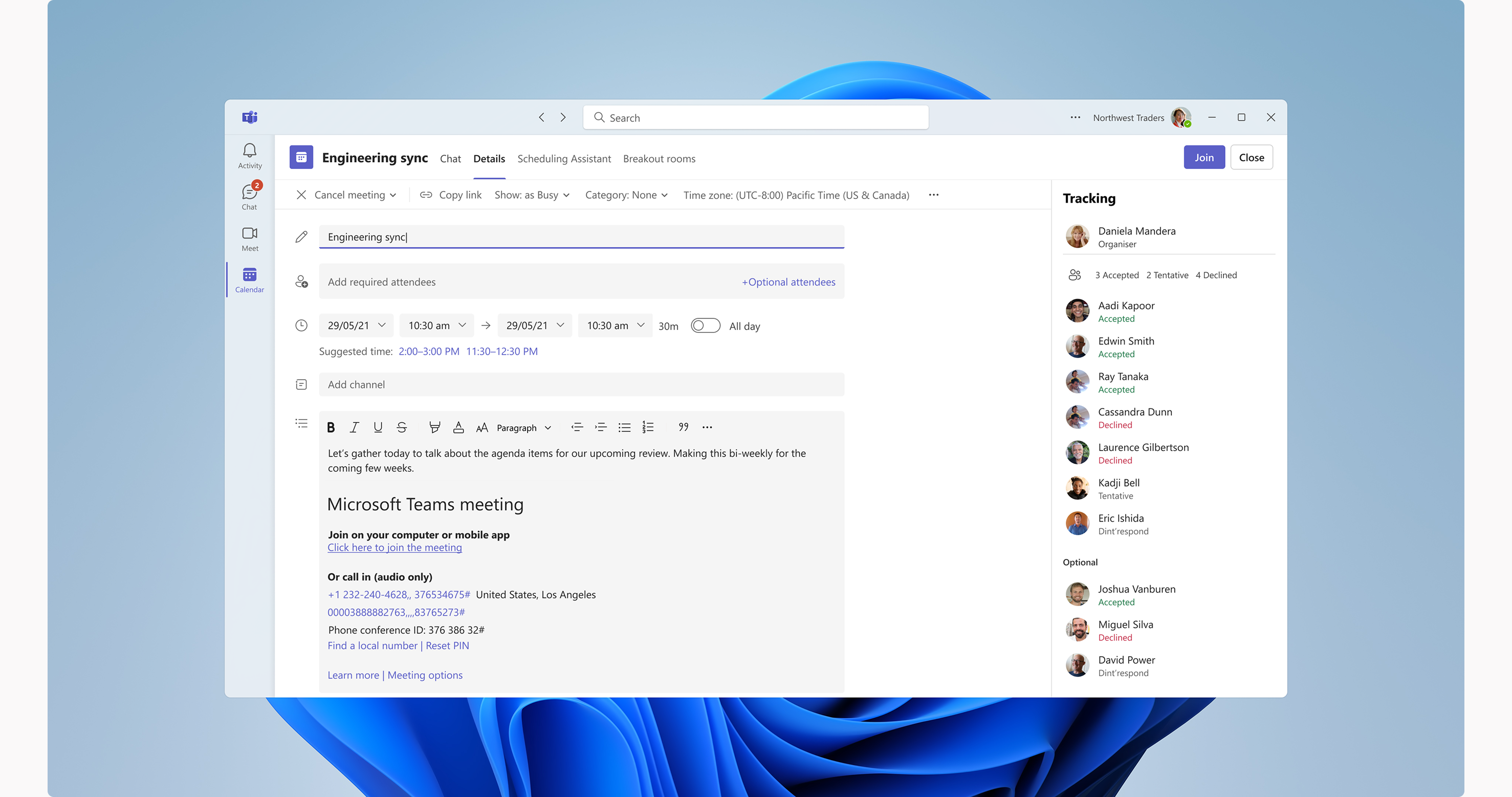Insert a numbered list

pos(648,427)
